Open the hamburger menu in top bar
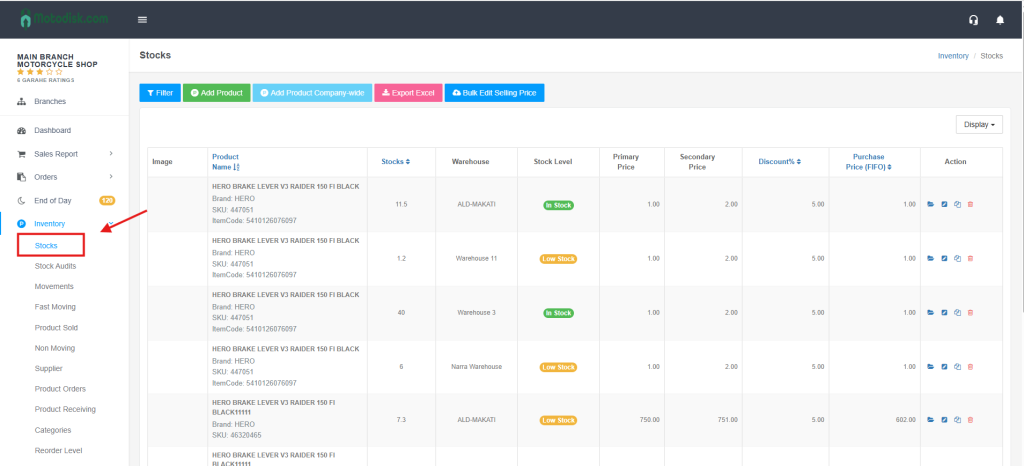 point(142,19)
